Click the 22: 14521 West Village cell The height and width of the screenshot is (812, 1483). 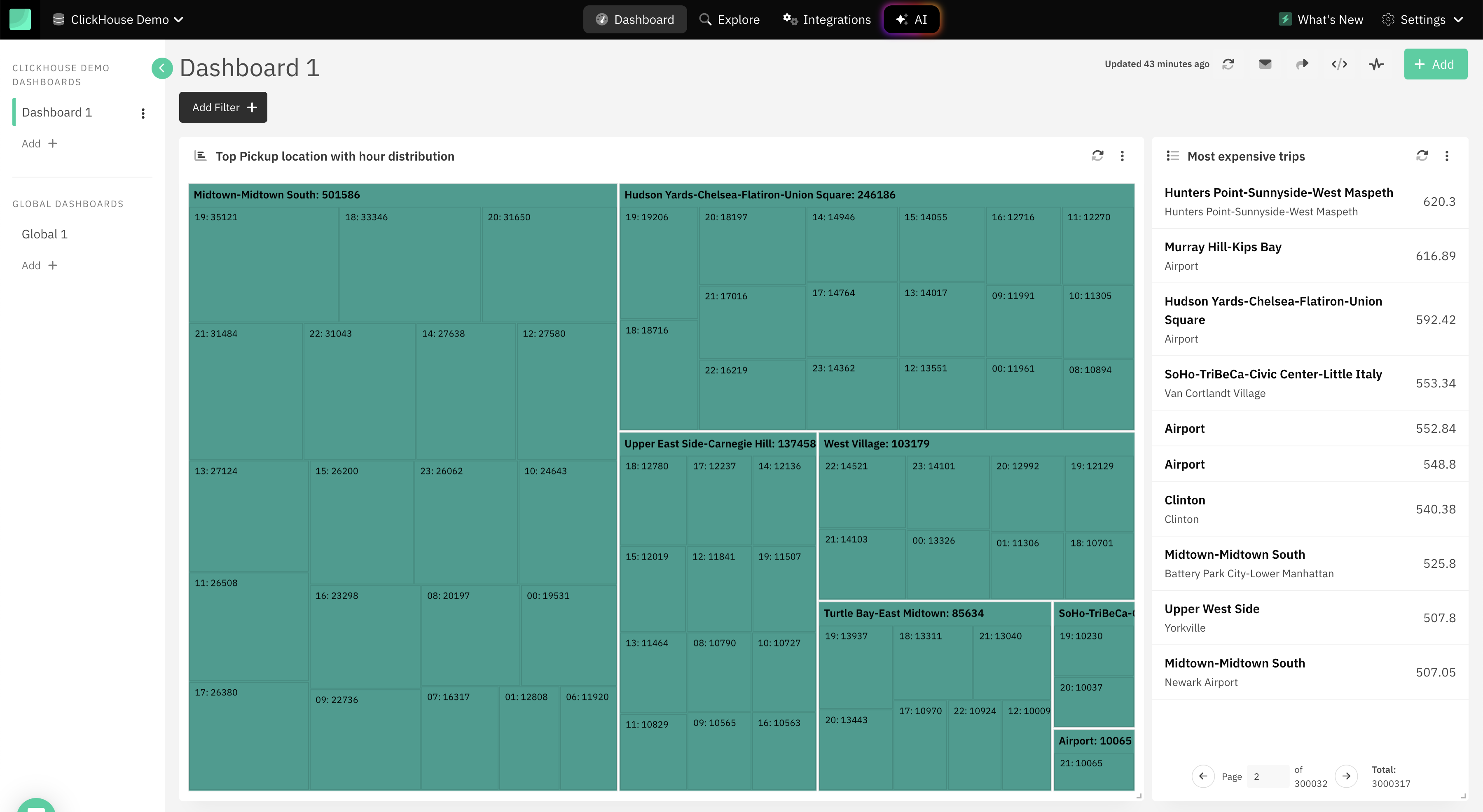(x=862, y=492)
